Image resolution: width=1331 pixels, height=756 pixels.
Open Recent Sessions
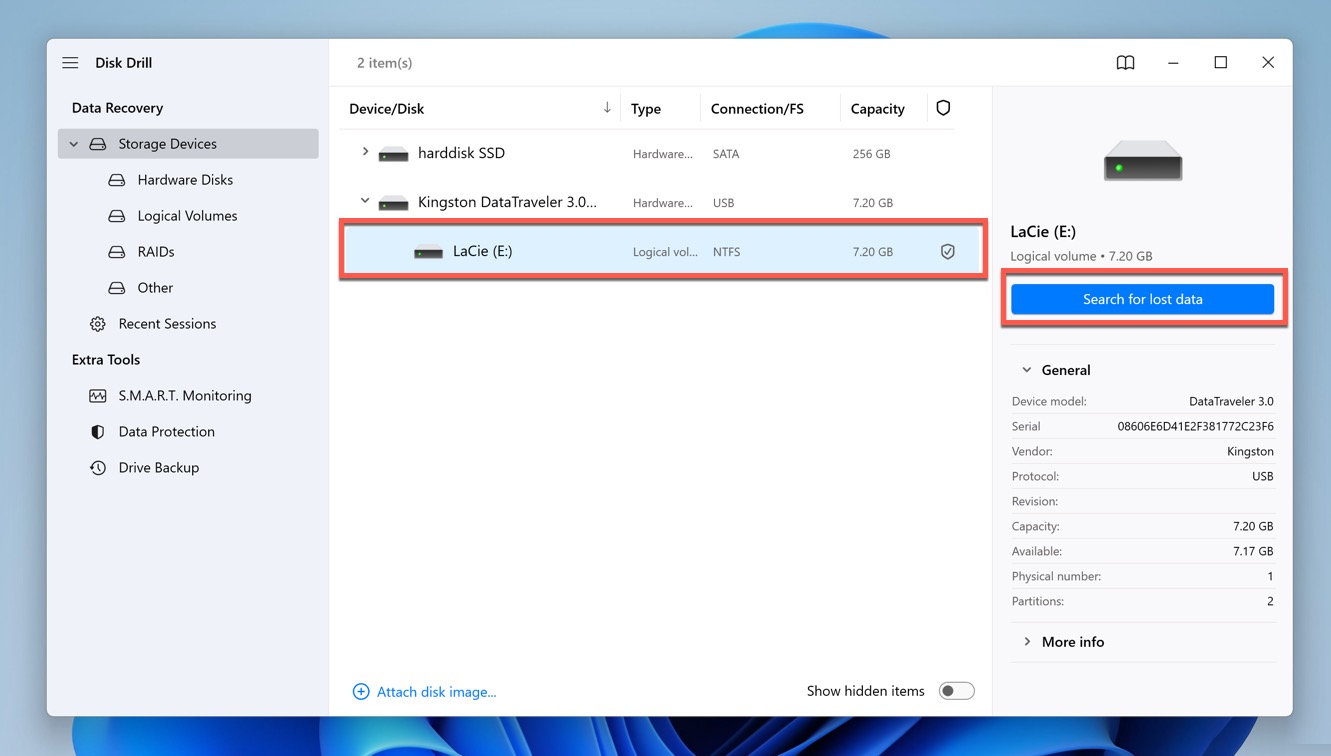pyautogui.click(x=167, y=324)
